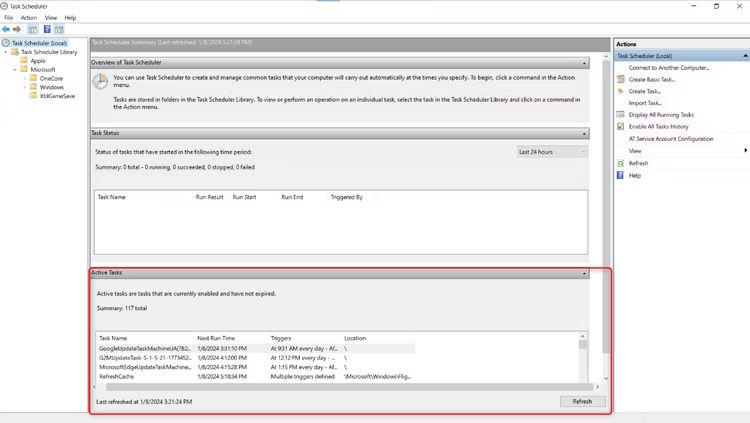750x423 pixels.
Task: Click the green Refresh icon in Actions
Action: tap(621, 163)
